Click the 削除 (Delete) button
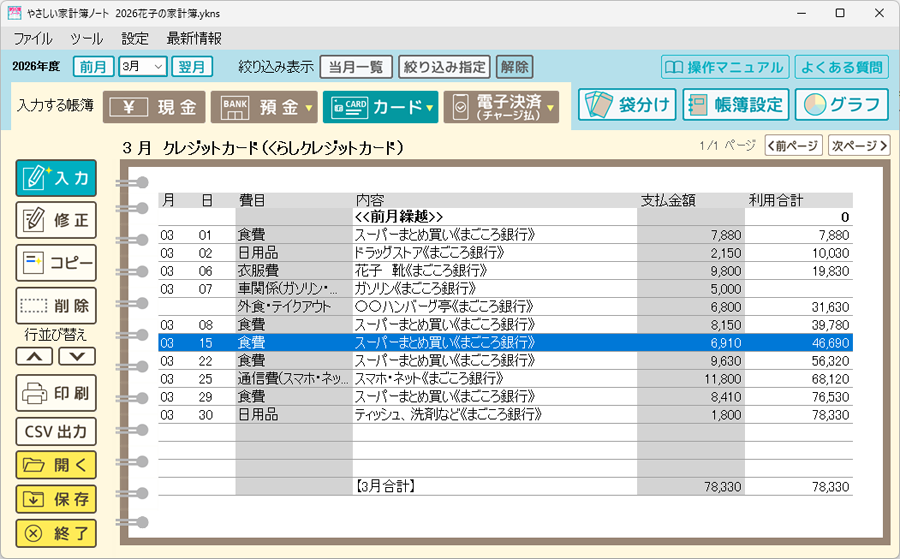Image resolution: width=900 pixels, height=559 pixels. point(56,305)
